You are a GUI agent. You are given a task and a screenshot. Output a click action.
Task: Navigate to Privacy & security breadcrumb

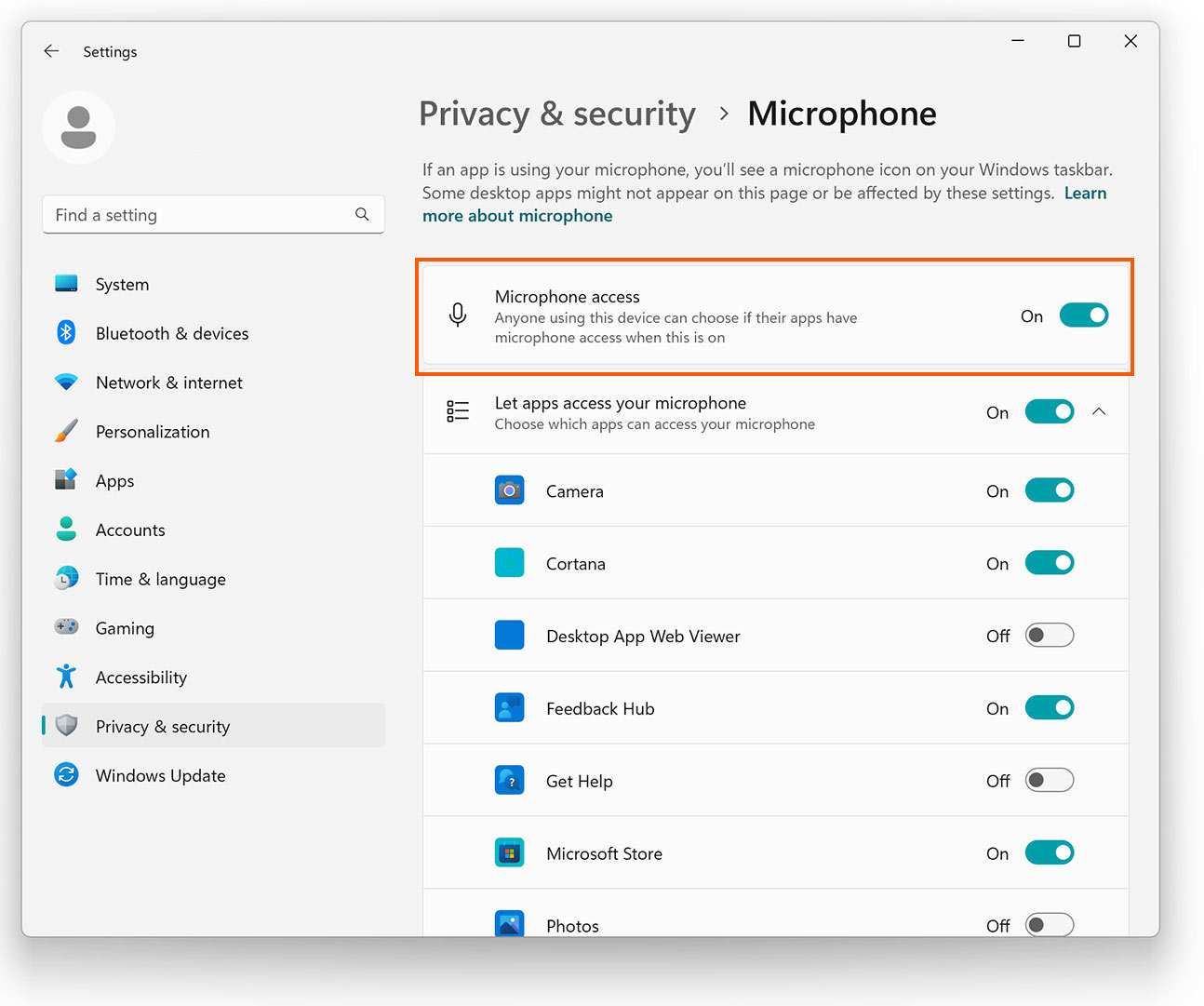point(556,114)
